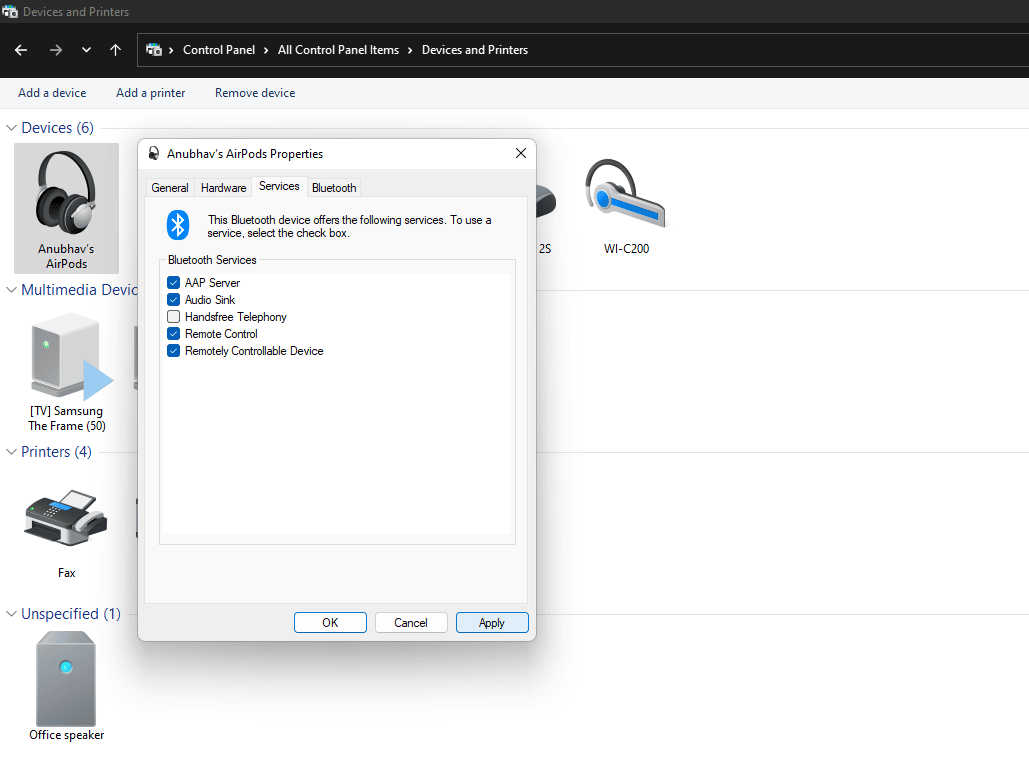Collapse the Unspecified (1) group
The width and height of the screenshot is (1029, 757).
click(11, 614)
